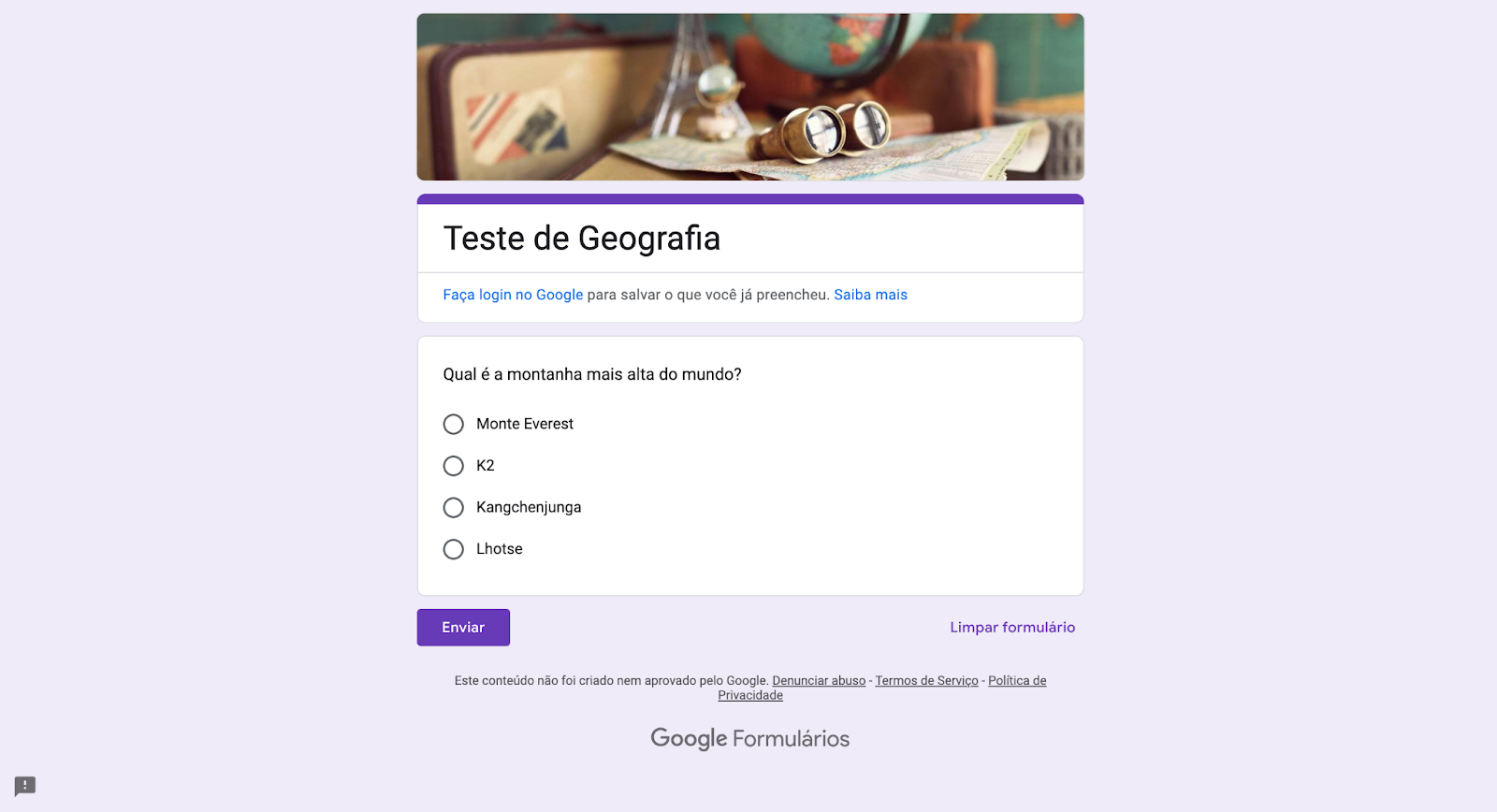Image resolution: width=1497 pixels, height=812 pixels.
Task: Click the form header banner image
Action: pos(748,96)
